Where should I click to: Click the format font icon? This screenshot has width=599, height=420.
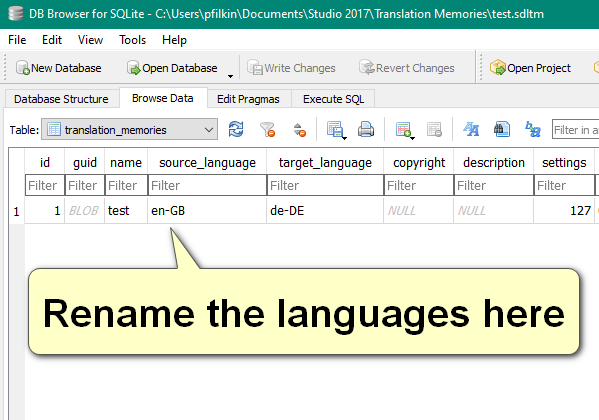(471, 129)
